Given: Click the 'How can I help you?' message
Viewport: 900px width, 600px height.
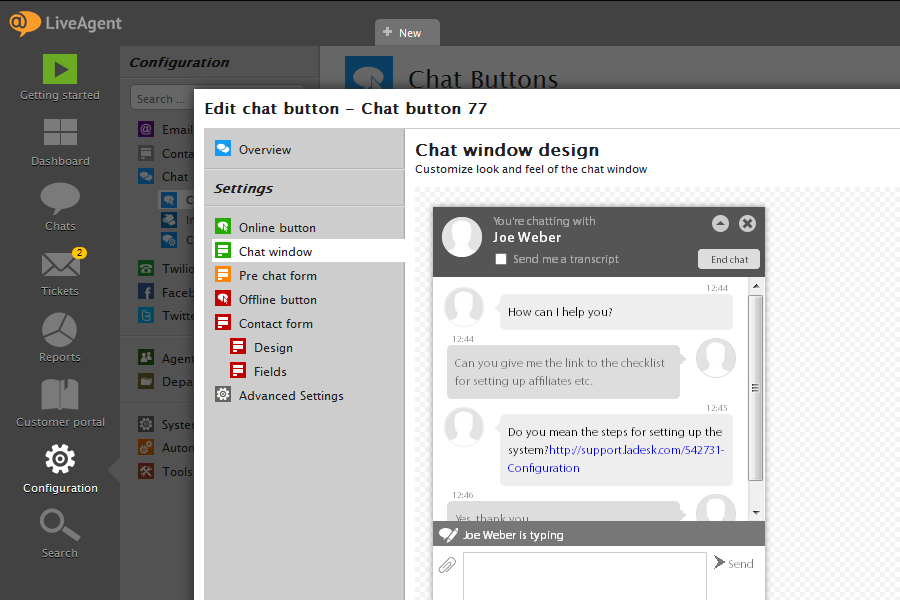Looking at the screenshot, I should (x=616, y=312).
